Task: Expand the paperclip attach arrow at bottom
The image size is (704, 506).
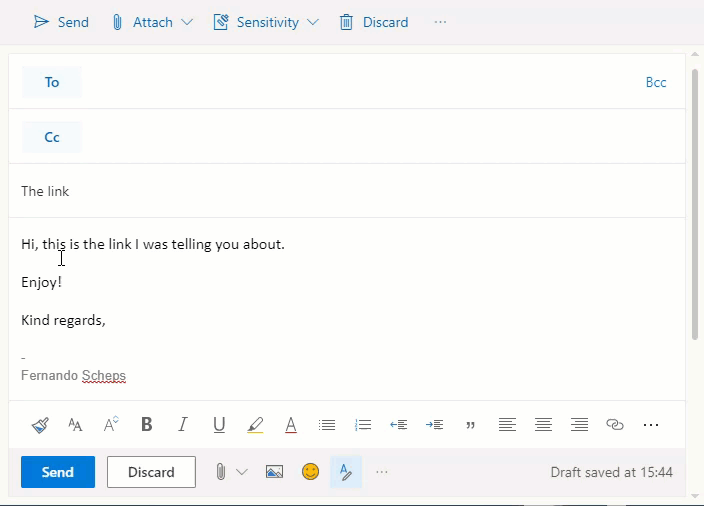Action: click(x=241, y=472)
